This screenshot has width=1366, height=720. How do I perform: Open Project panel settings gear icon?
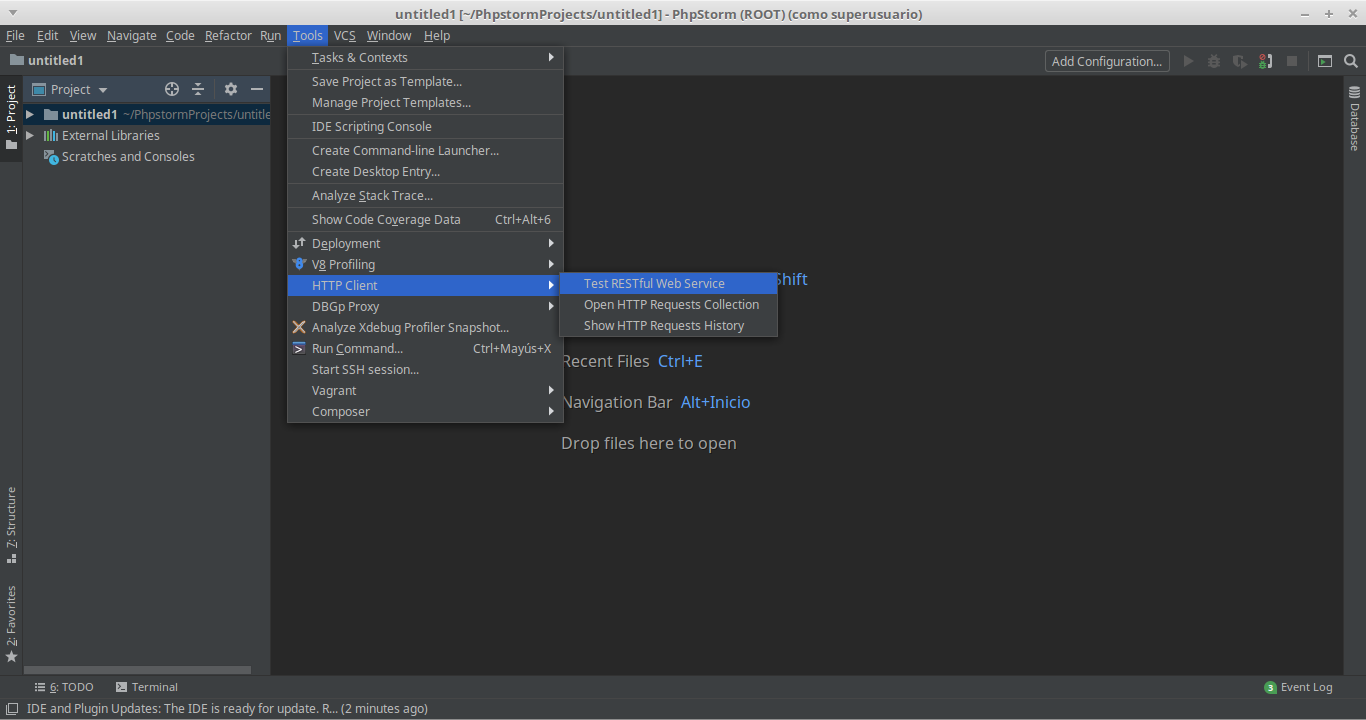click(x=230, y=89)
